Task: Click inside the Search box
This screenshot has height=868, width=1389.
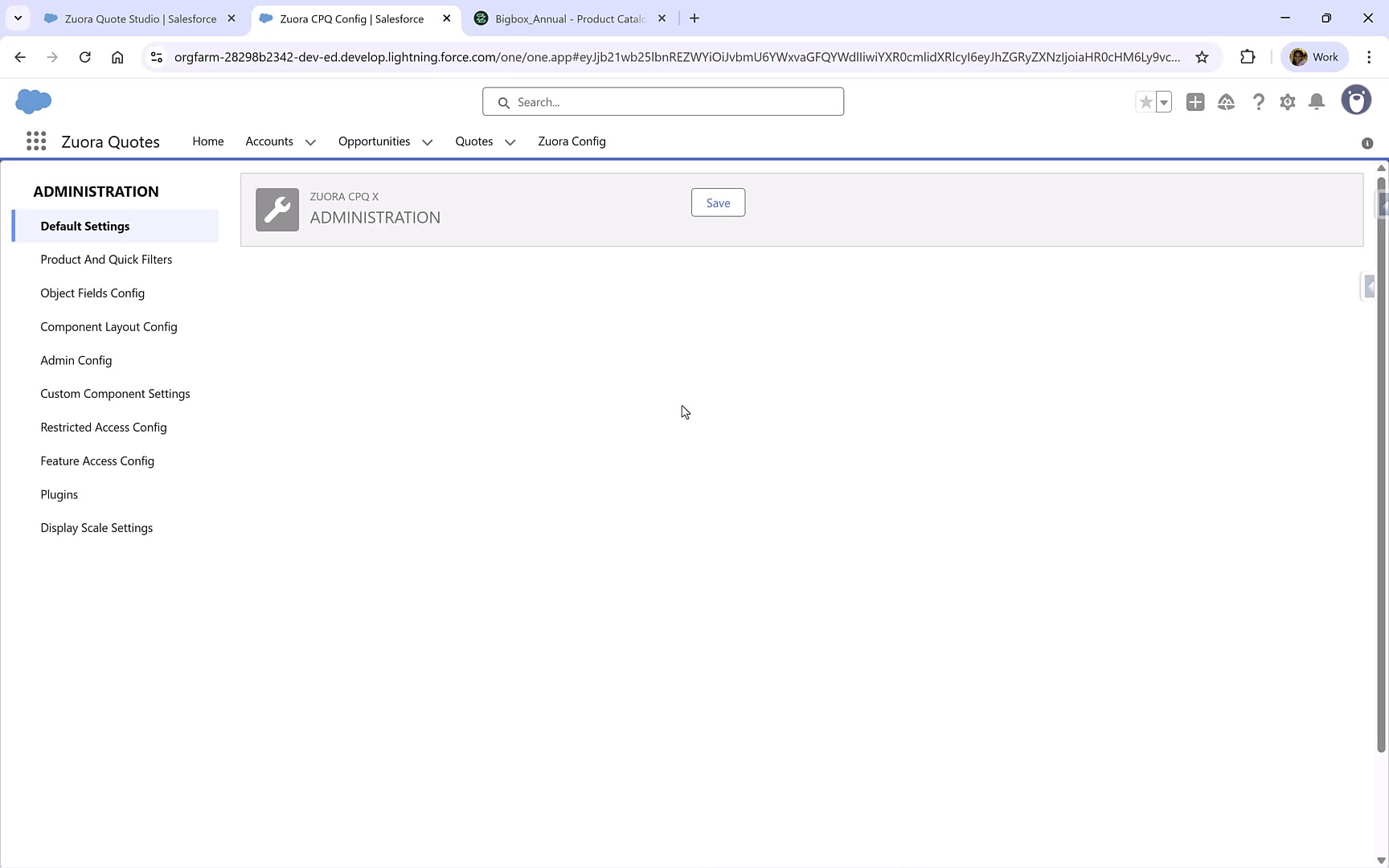Action: [662, 101]
